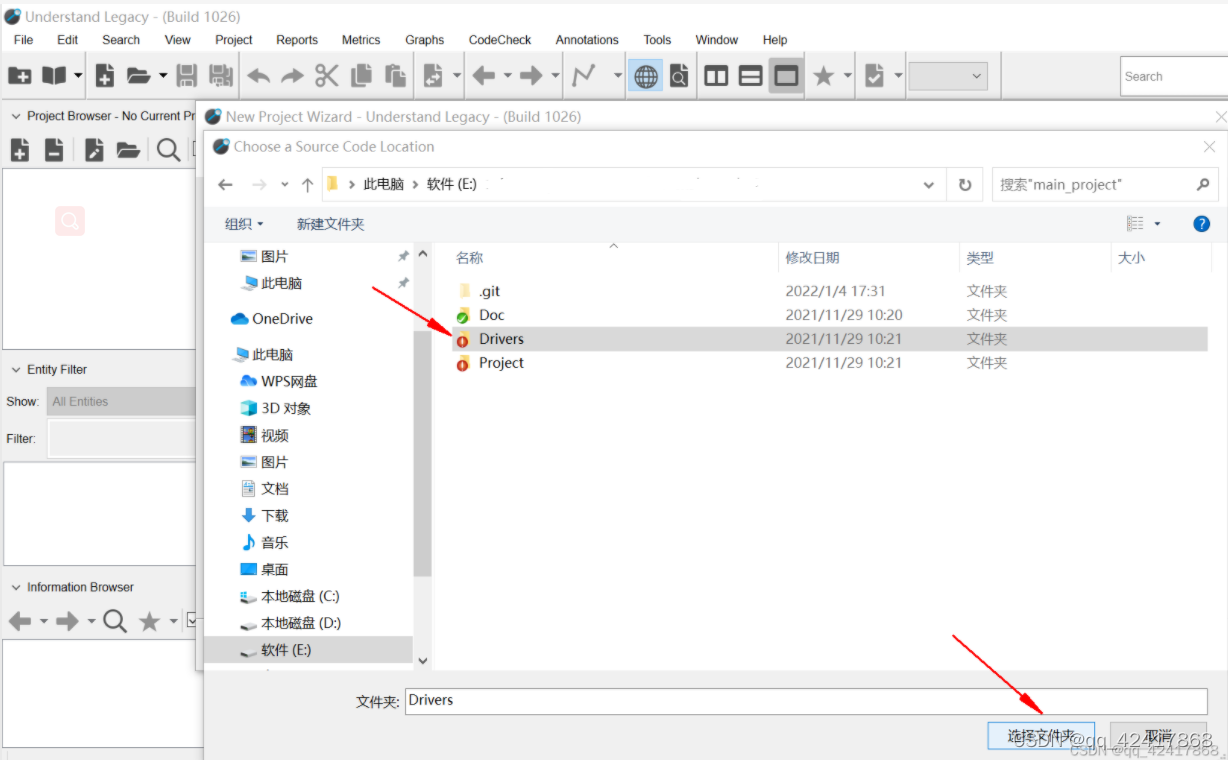Click the 文件夹 name input field

pyautogui.click(x=805, y=701)
